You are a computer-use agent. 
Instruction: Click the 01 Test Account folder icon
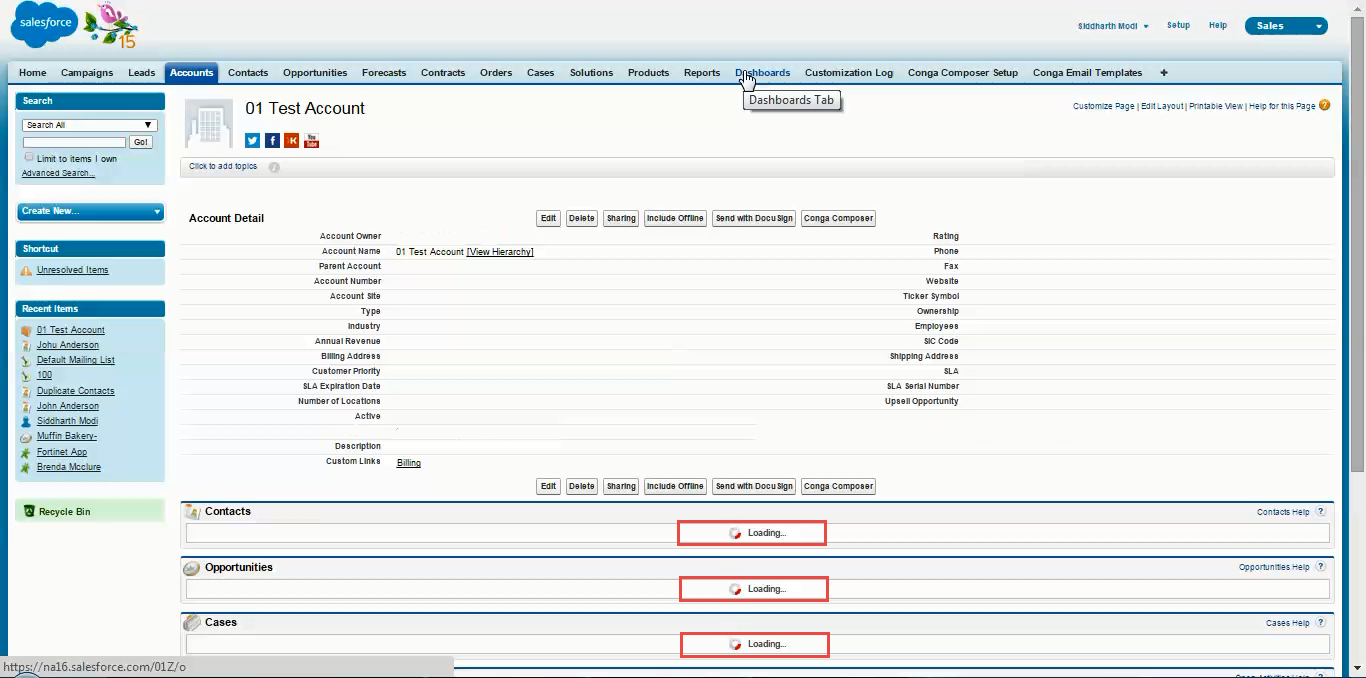(25, 329)
